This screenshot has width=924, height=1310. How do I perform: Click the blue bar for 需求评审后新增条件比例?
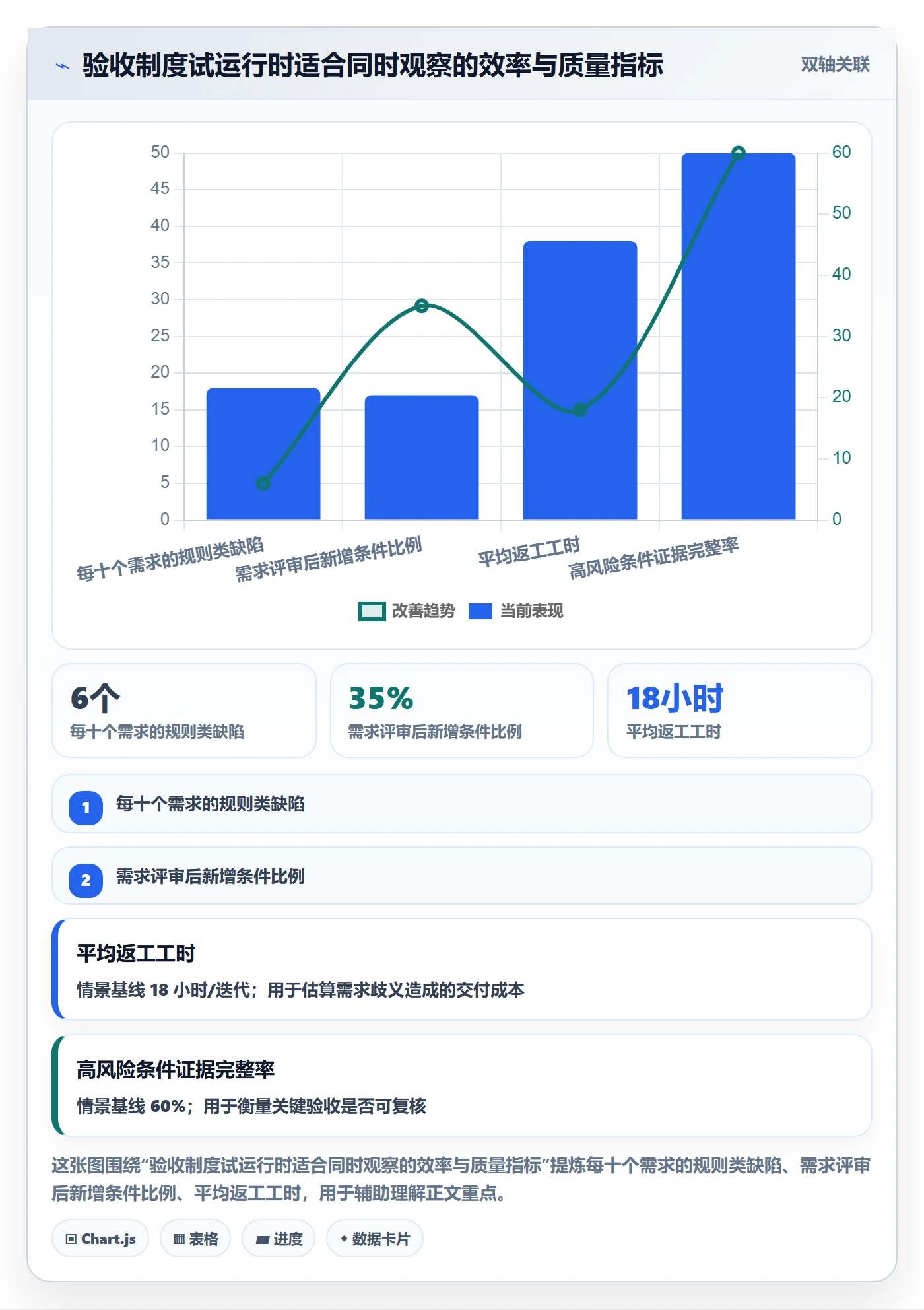pos(422,458)
